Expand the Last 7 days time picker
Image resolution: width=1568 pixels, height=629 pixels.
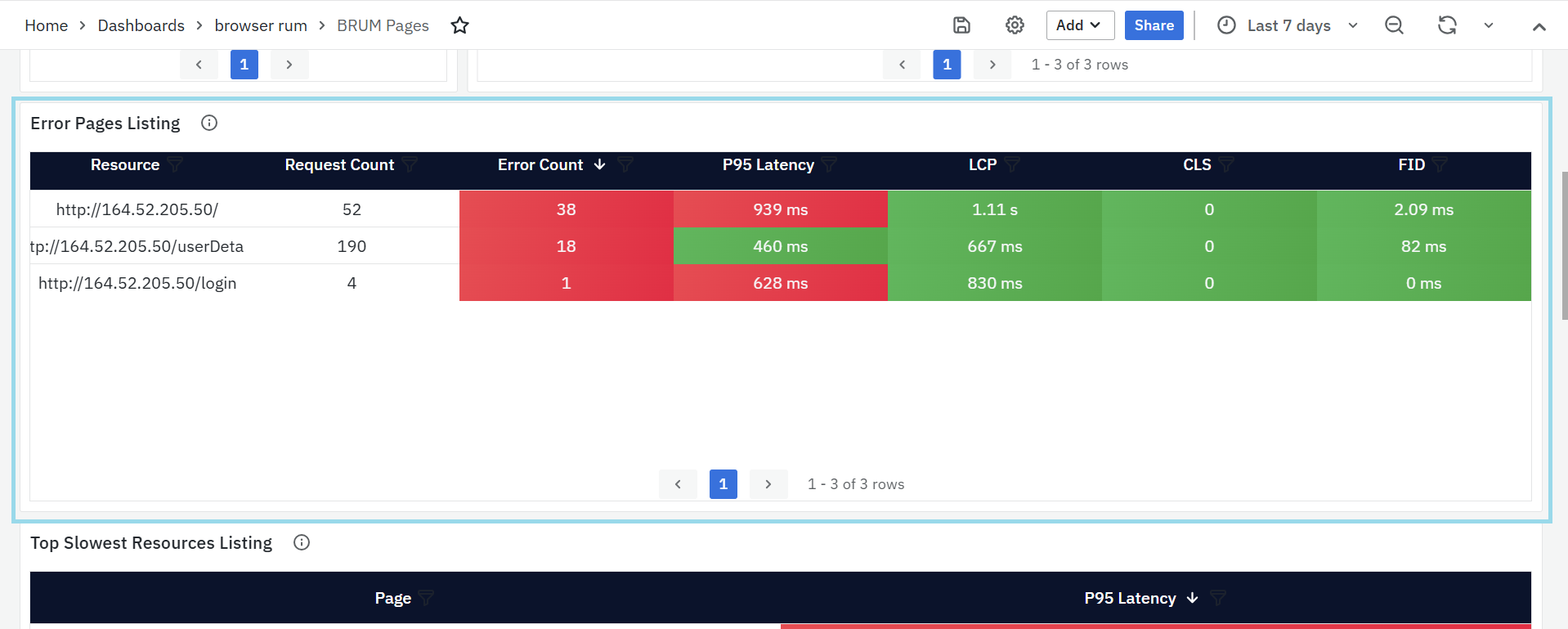pyautogui.click(x=1288, y=25)
